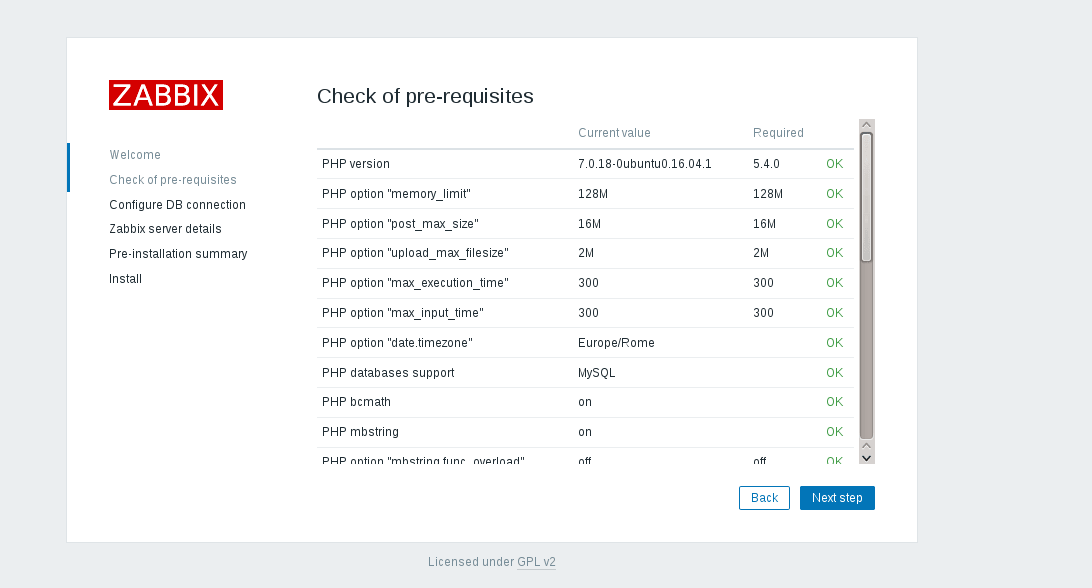Click the PHP version row

[356, 164]
